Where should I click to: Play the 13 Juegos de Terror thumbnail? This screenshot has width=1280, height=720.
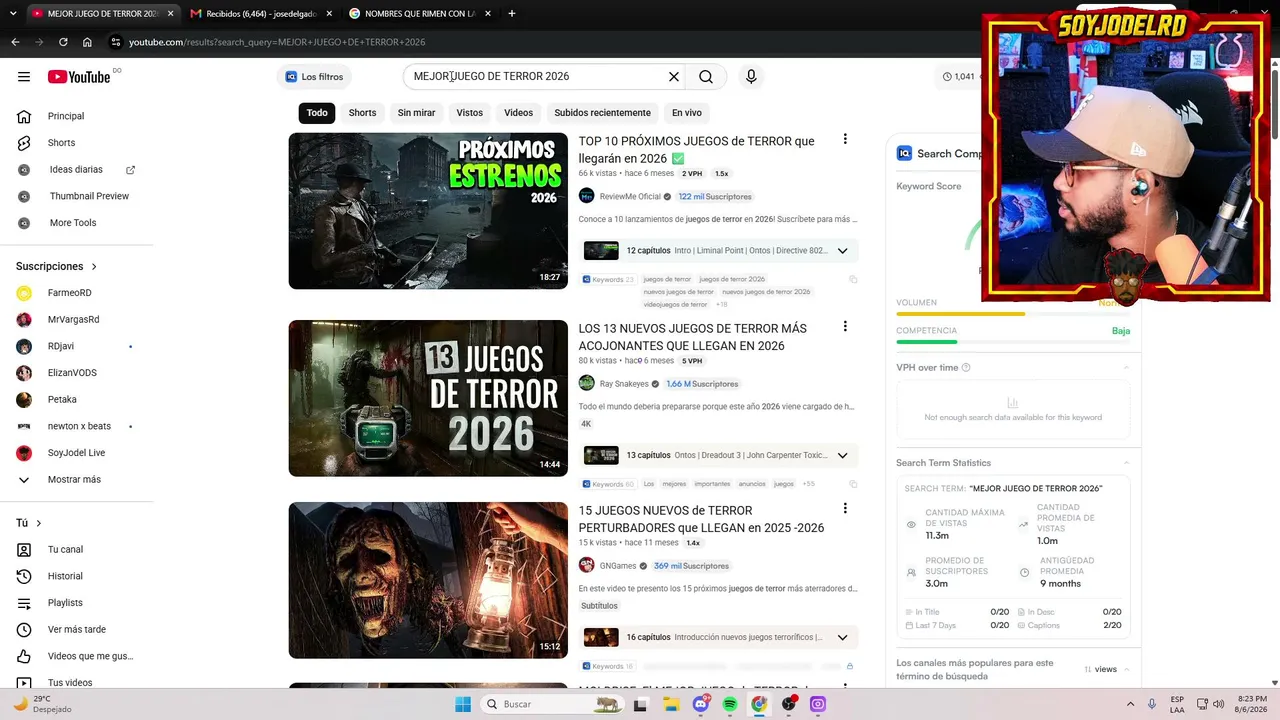click(428, 398)
